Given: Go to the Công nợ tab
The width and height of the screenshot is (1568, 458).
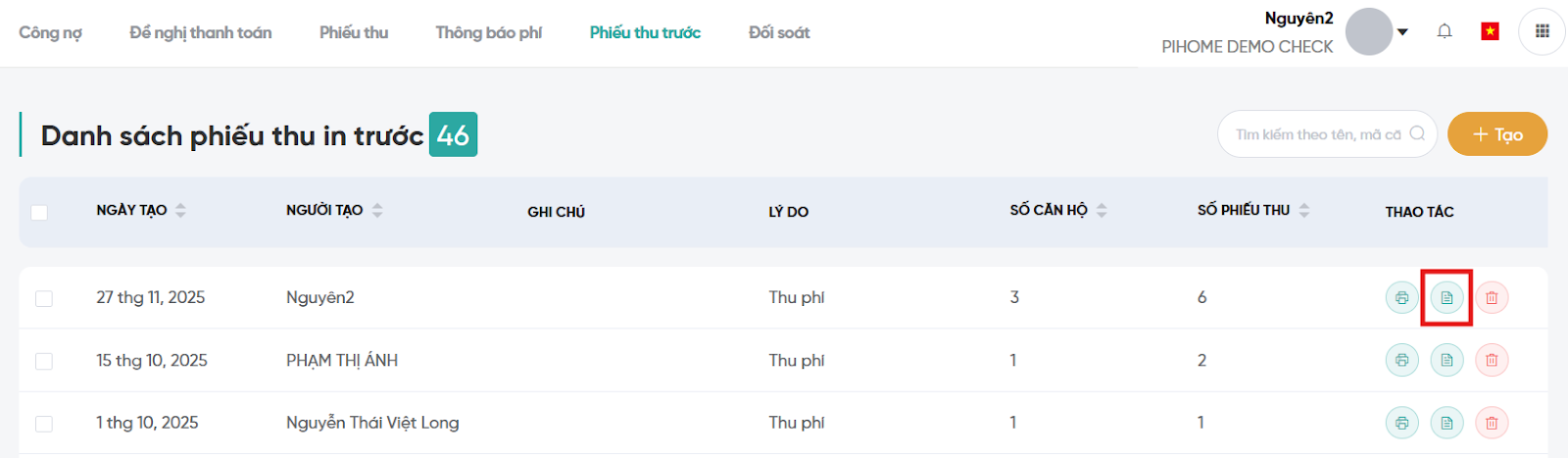Looking at the screenshot, I should pos(50,32).
